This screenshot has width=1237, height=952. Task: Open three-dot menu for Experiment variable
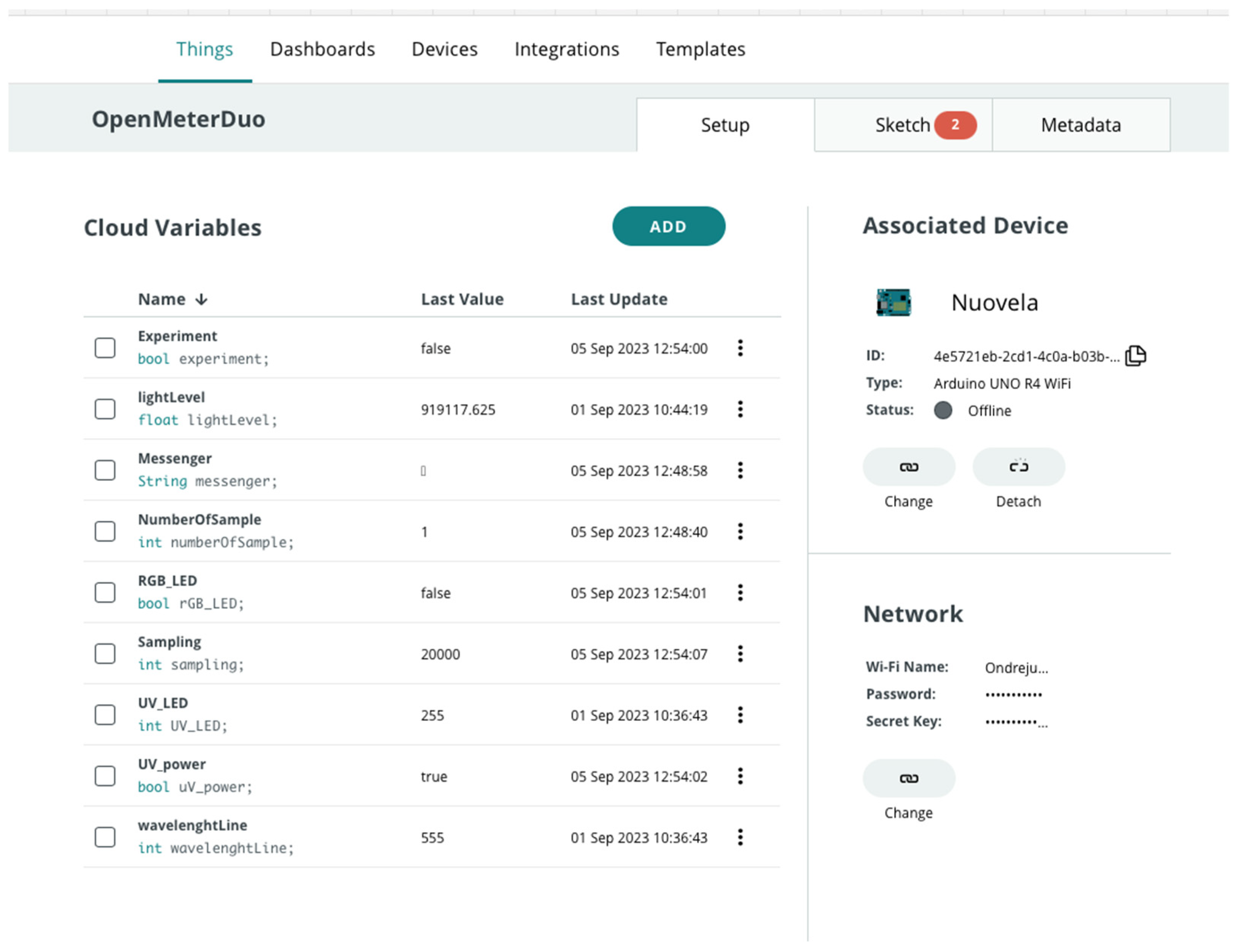point(740,348)
